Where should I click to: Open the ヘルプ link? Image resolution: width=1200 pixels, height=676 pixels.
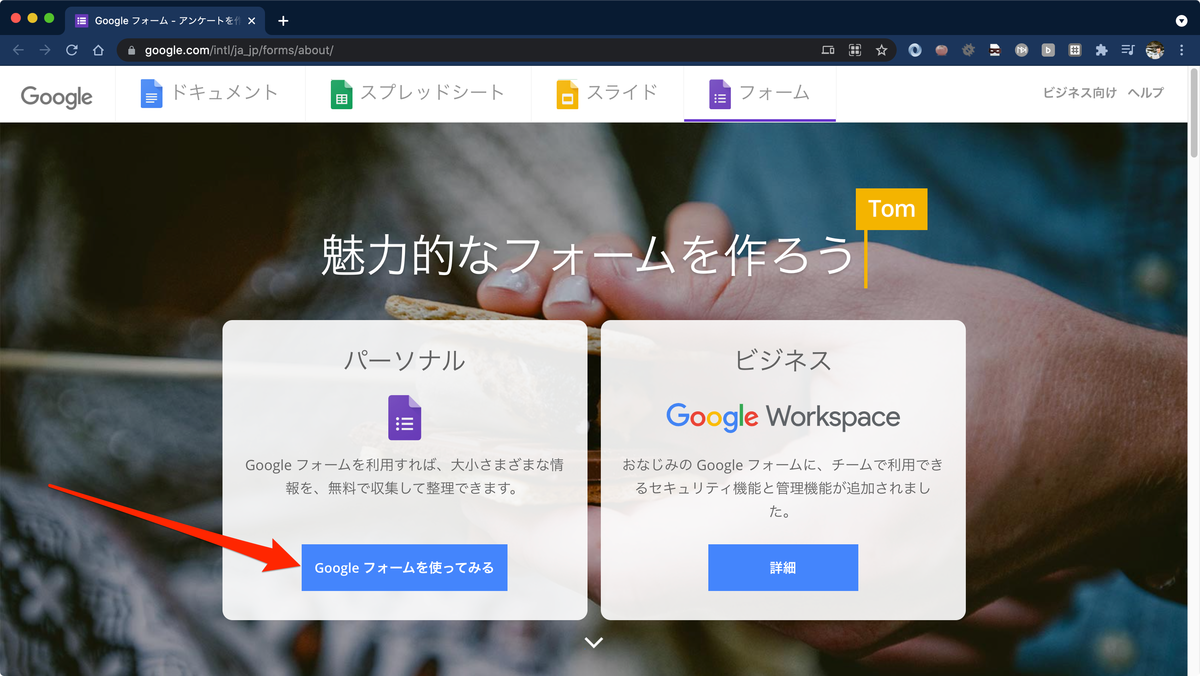1145,93
